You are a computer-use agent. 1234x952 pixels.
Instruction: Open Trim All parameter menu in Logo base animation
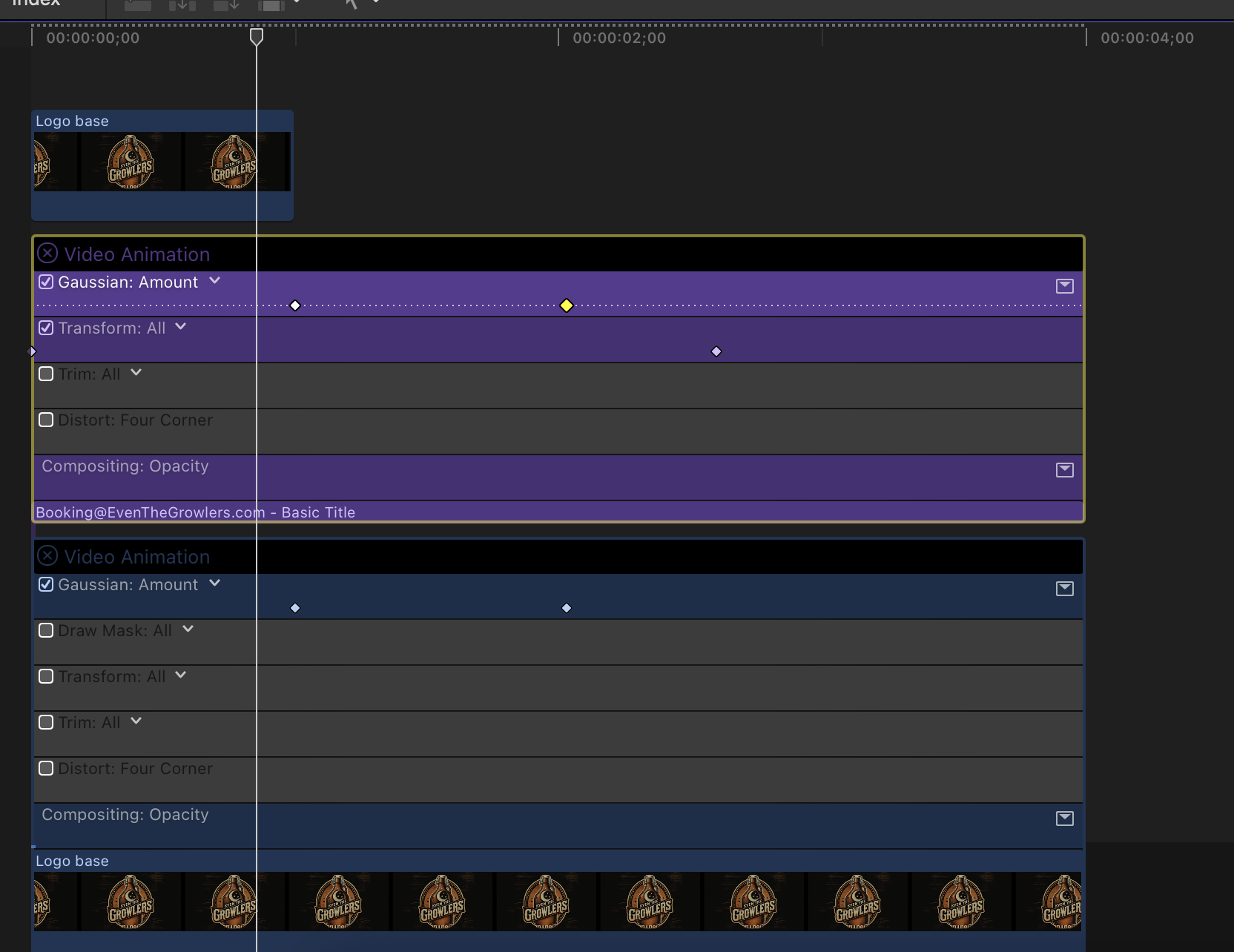click(x=136, y=721)
